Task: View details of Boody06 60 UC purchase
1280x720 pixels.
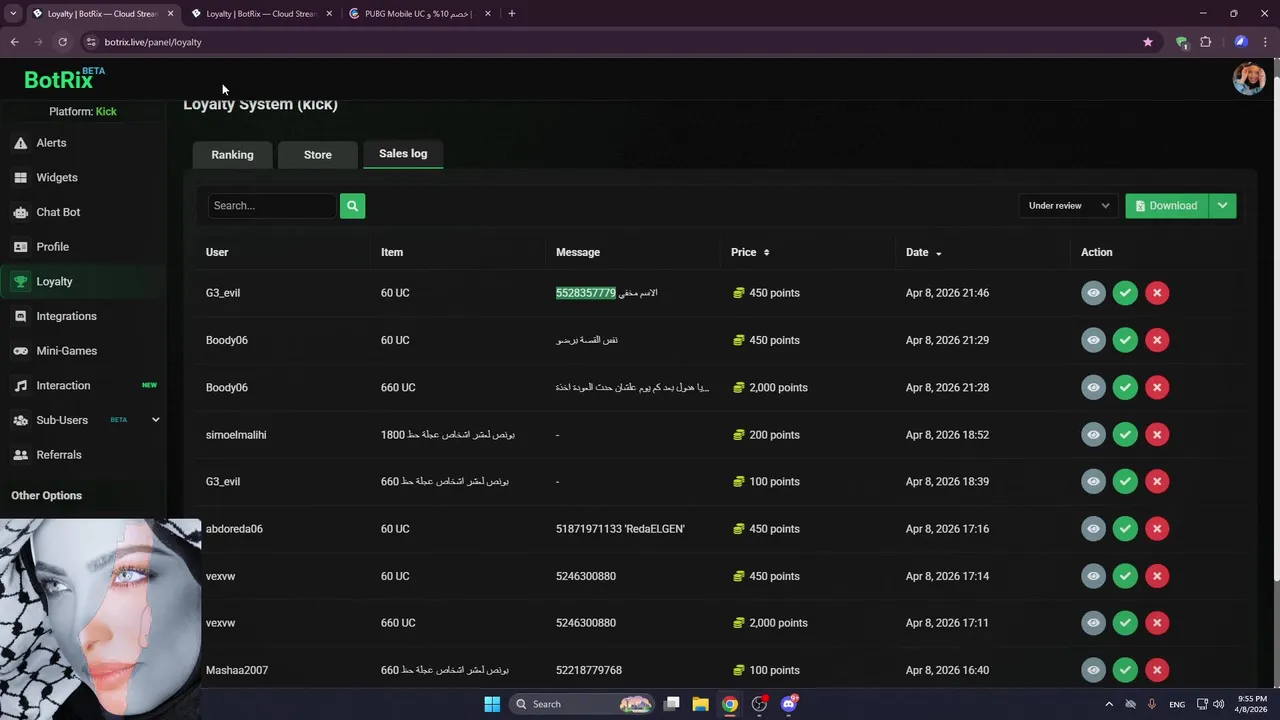Action: tap(1093, 340)
